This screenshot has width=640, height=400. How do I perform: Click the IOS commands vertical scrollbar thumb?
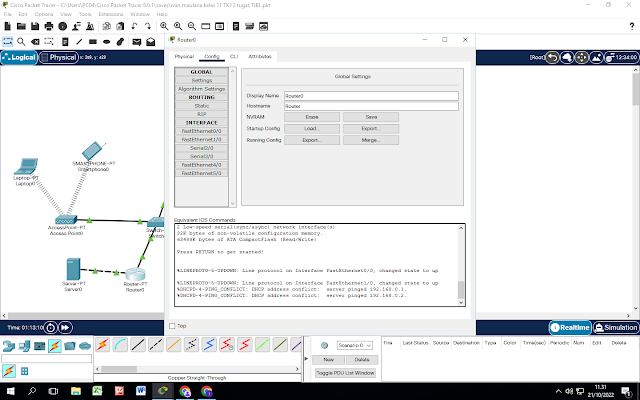461,290
